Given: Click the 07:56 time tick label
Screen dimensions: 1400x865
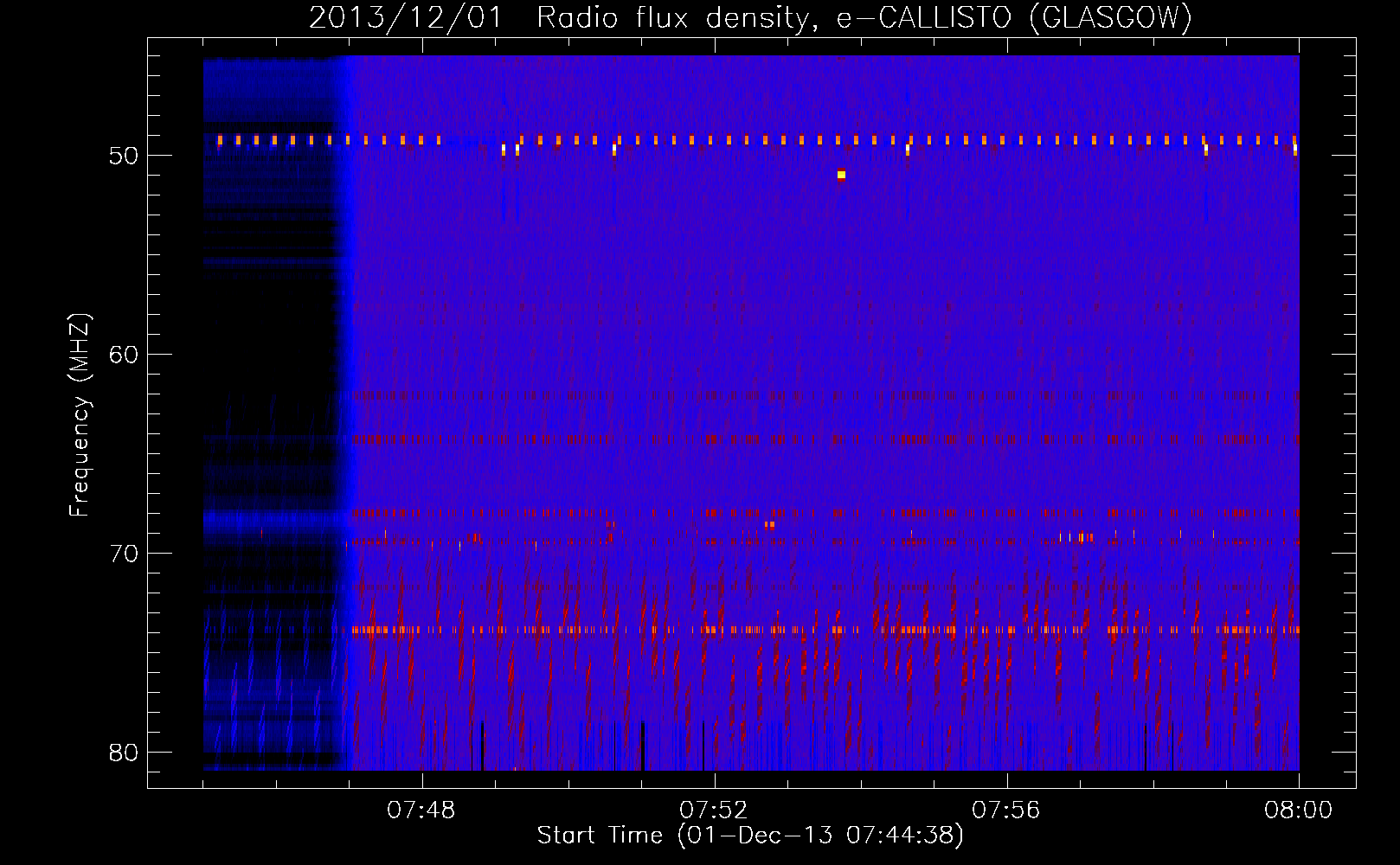Looking at the screenshot, I should pyautogui.click(x=1006, y=811).
